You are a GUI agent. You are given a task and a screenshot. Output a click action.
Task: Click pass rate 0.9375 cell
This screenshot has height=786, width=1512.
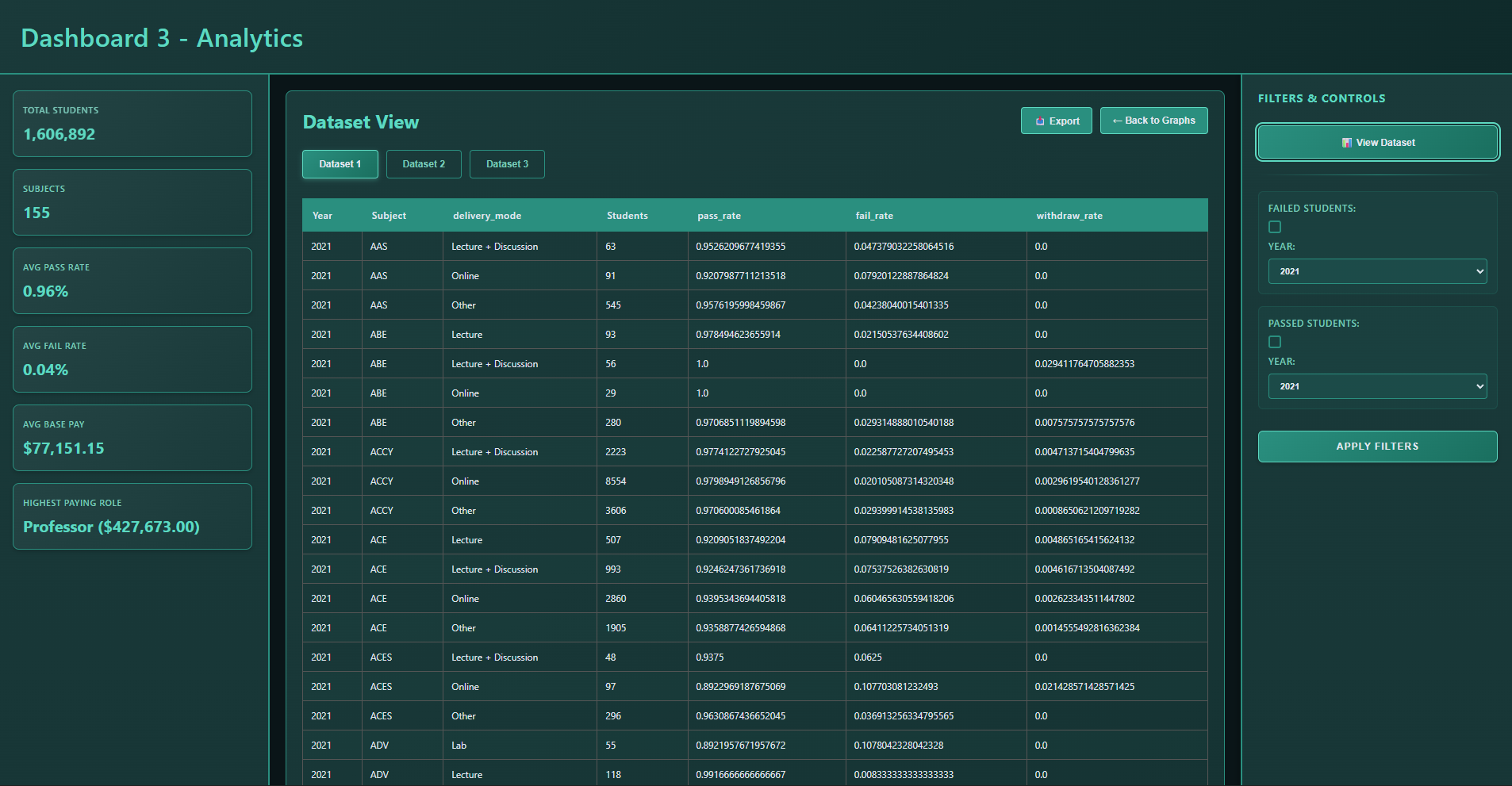pos(766,658)
